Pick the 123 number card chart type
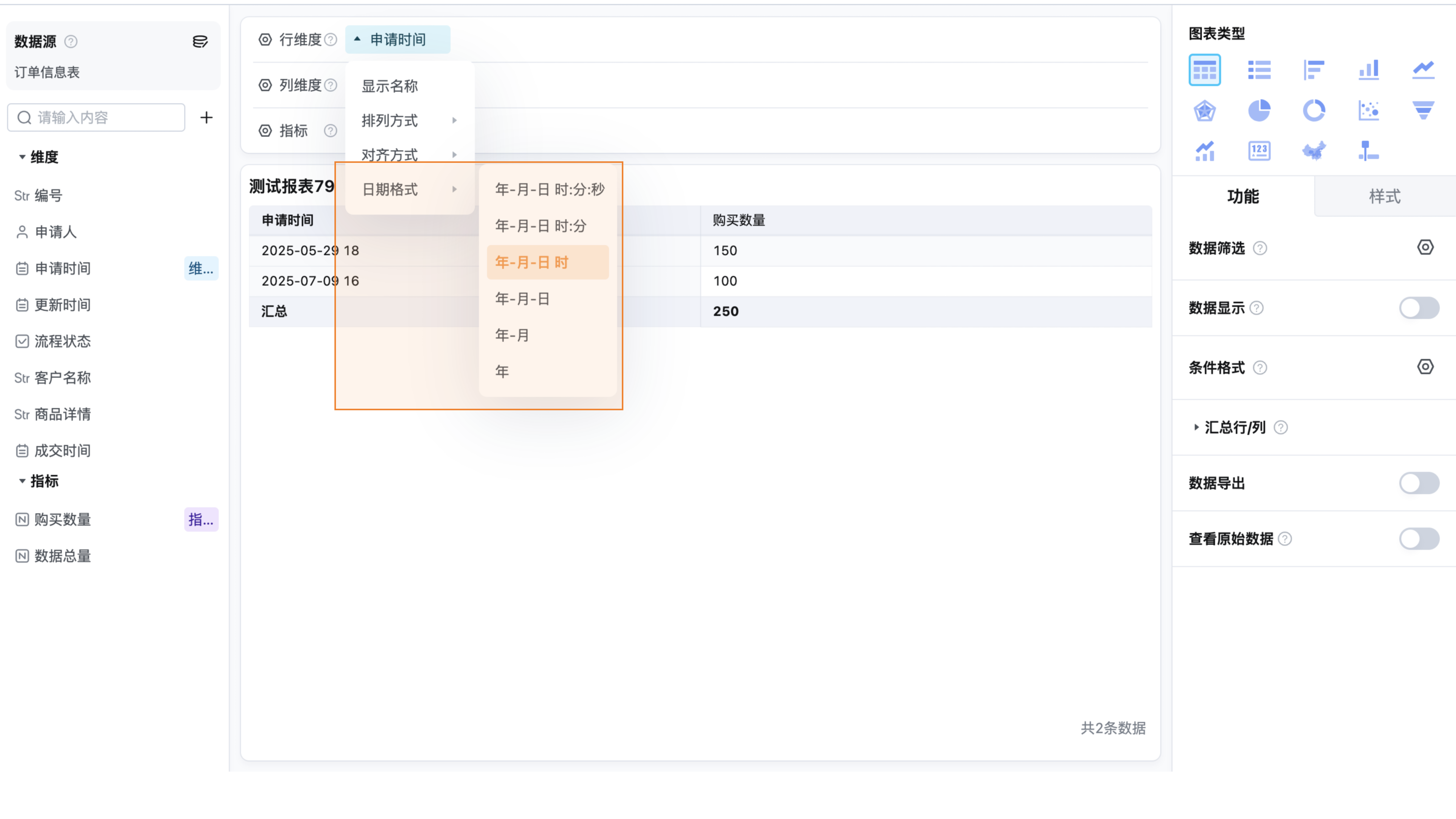1456x819 pixels. pyautogui.click(x=1259, y=151)
